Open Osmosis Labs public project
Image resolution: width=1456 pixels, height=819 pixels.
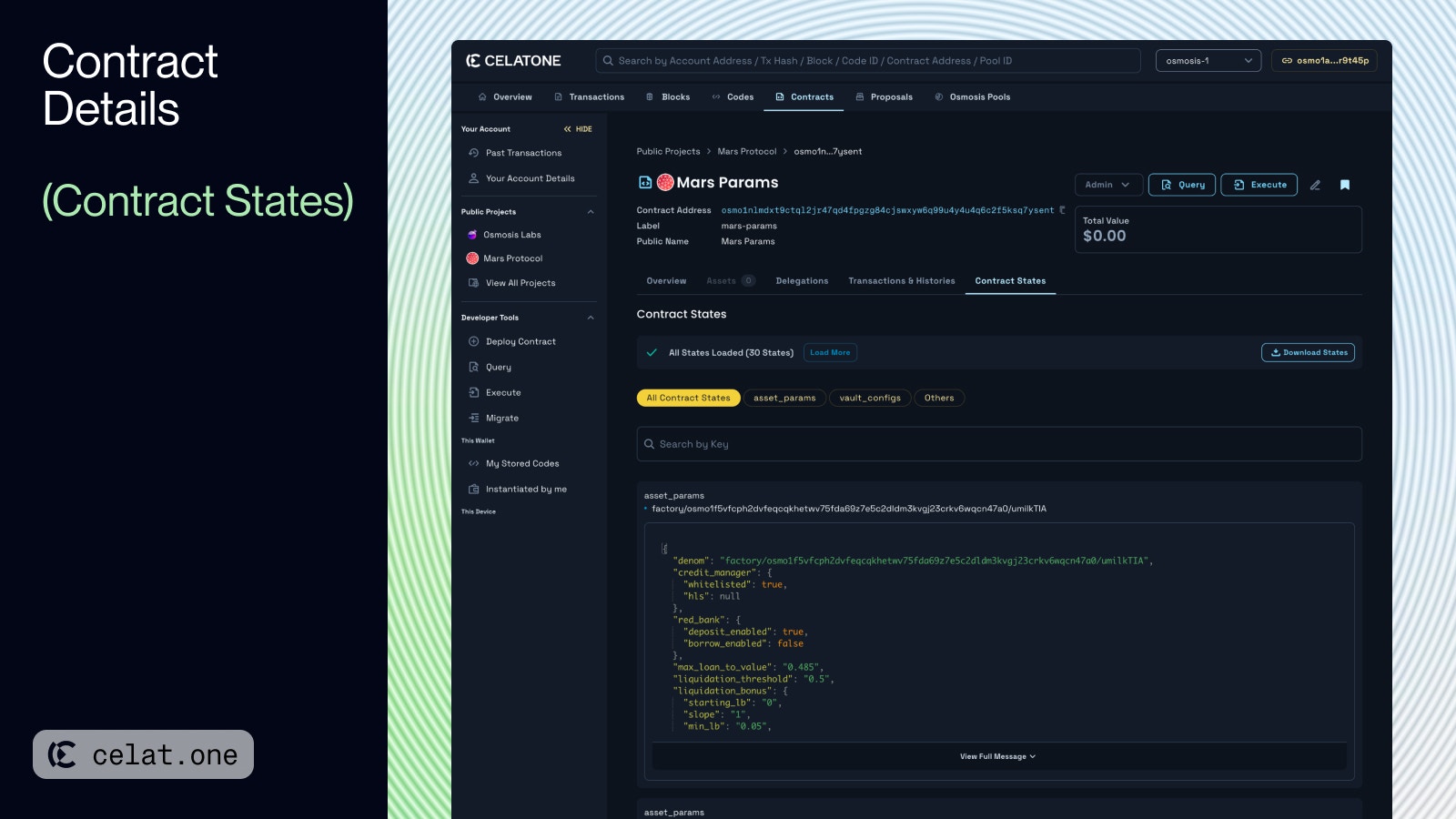pos(511,235)
